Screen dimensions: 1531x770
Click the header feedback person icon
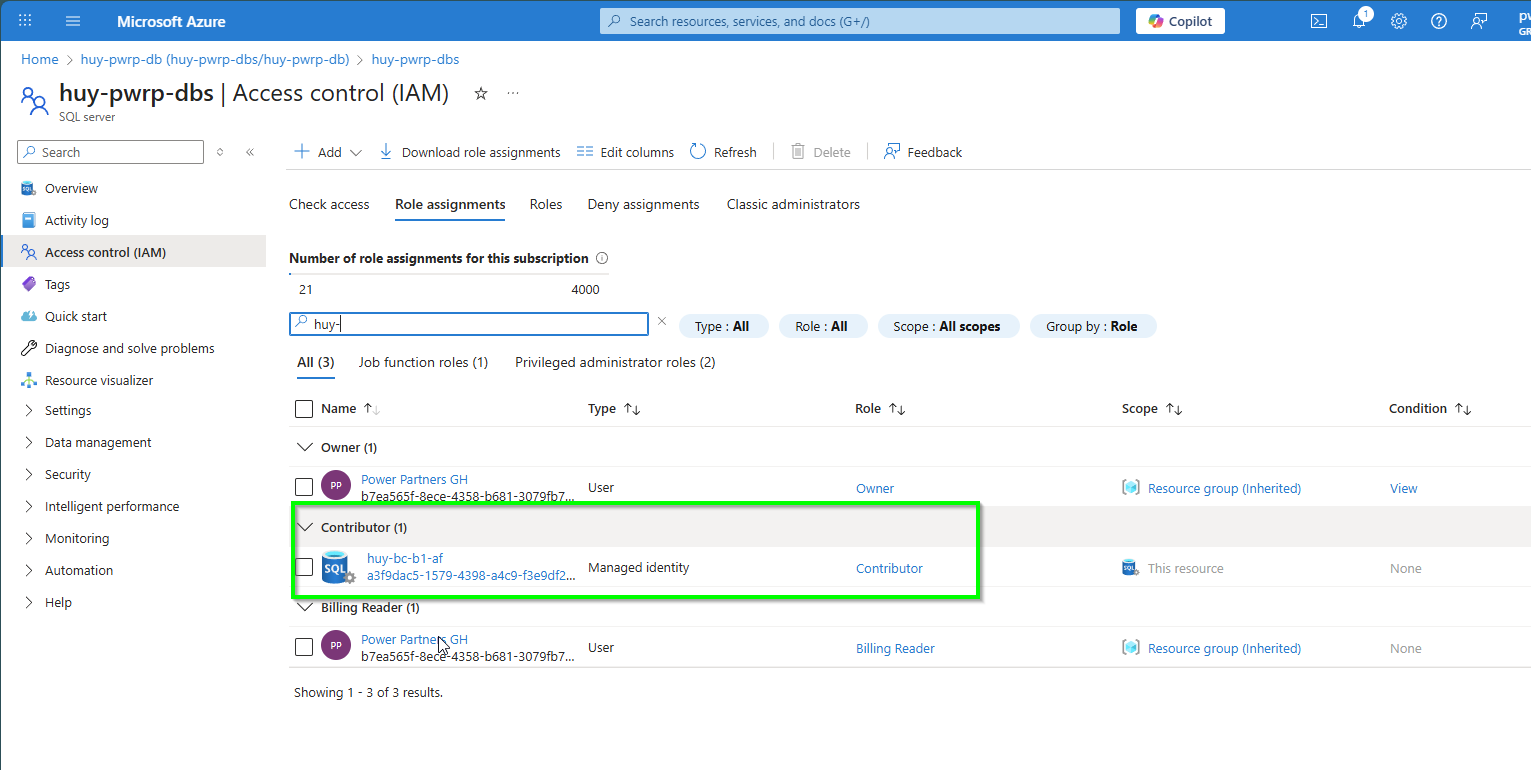(x=1479, y=21)
